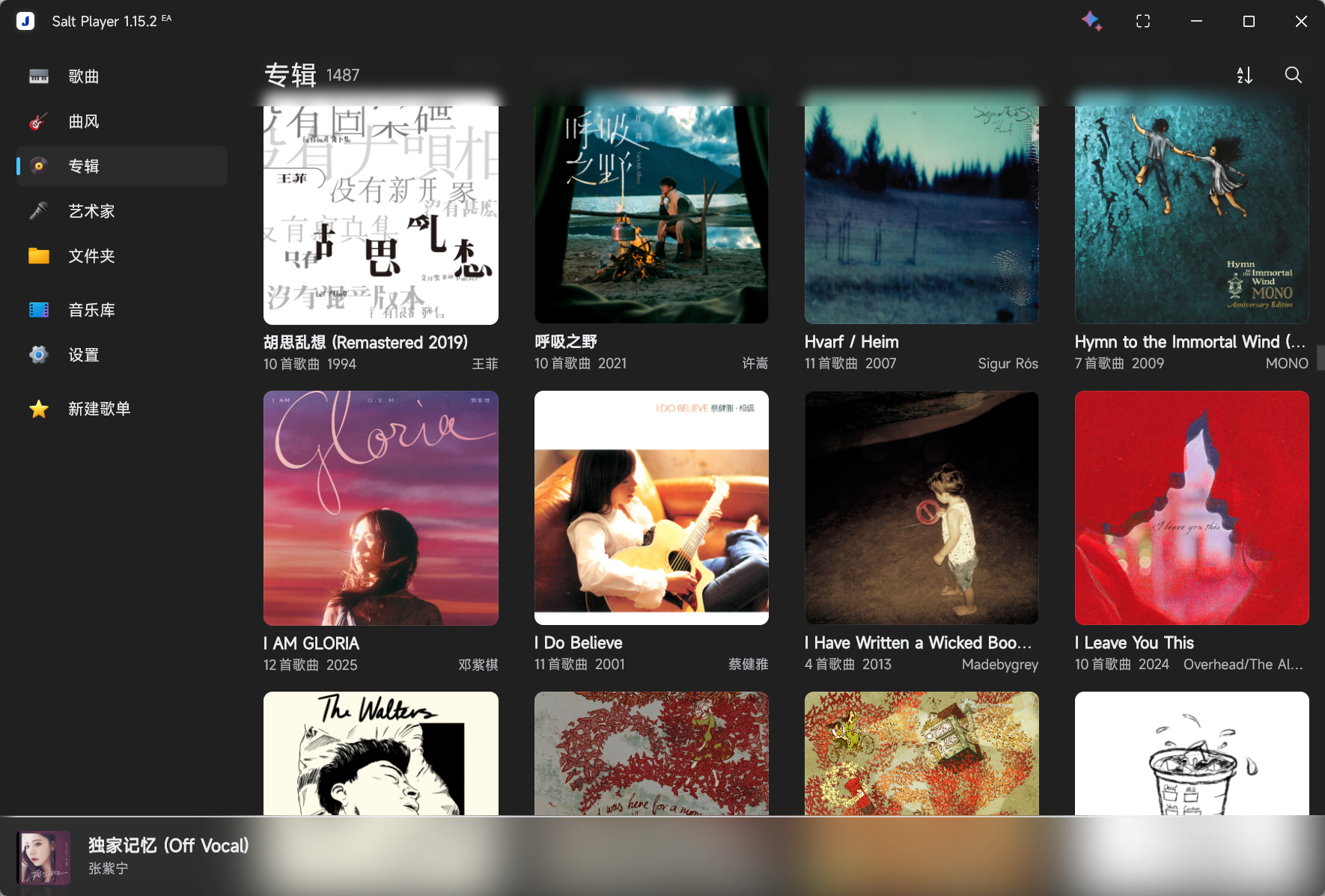Open the Hvarf / Heim album cover
Image resolution: width=1325 pixels, height=896 pixels.
(x=922, y=215)
